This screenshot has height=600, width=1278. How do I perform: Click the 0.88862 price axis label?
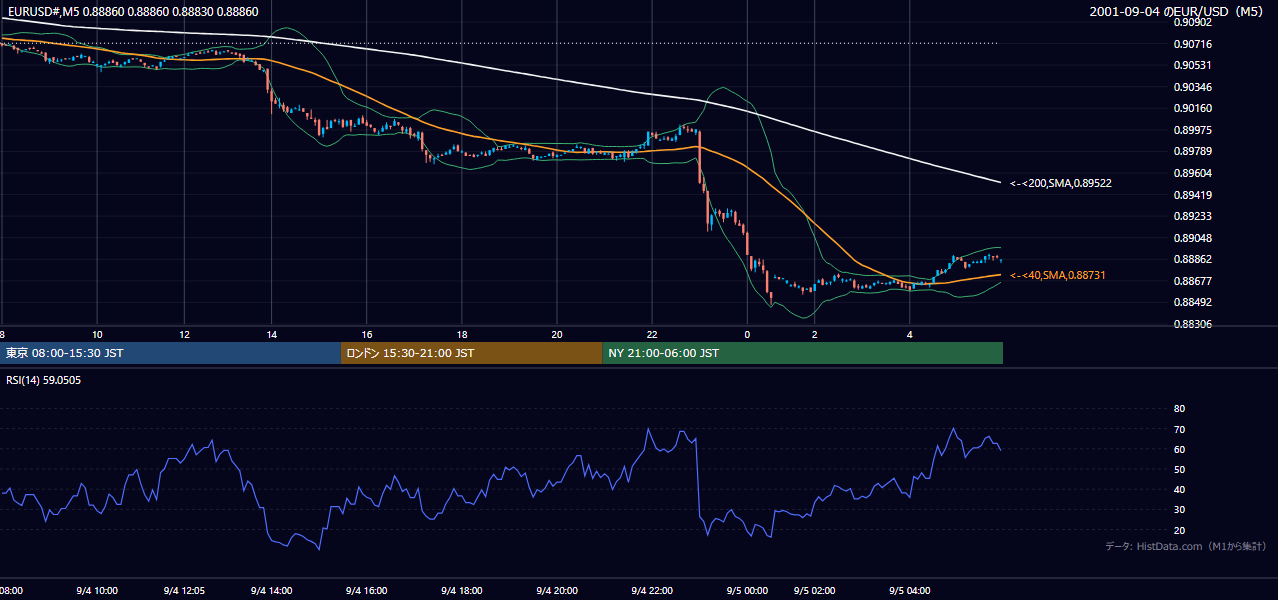(x=1193, y=259)
